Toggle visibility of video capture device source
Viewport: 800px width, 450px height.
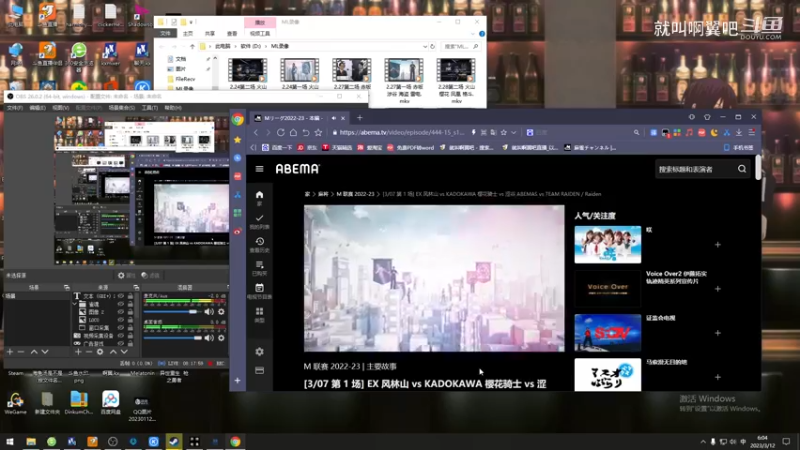[121, 336]
